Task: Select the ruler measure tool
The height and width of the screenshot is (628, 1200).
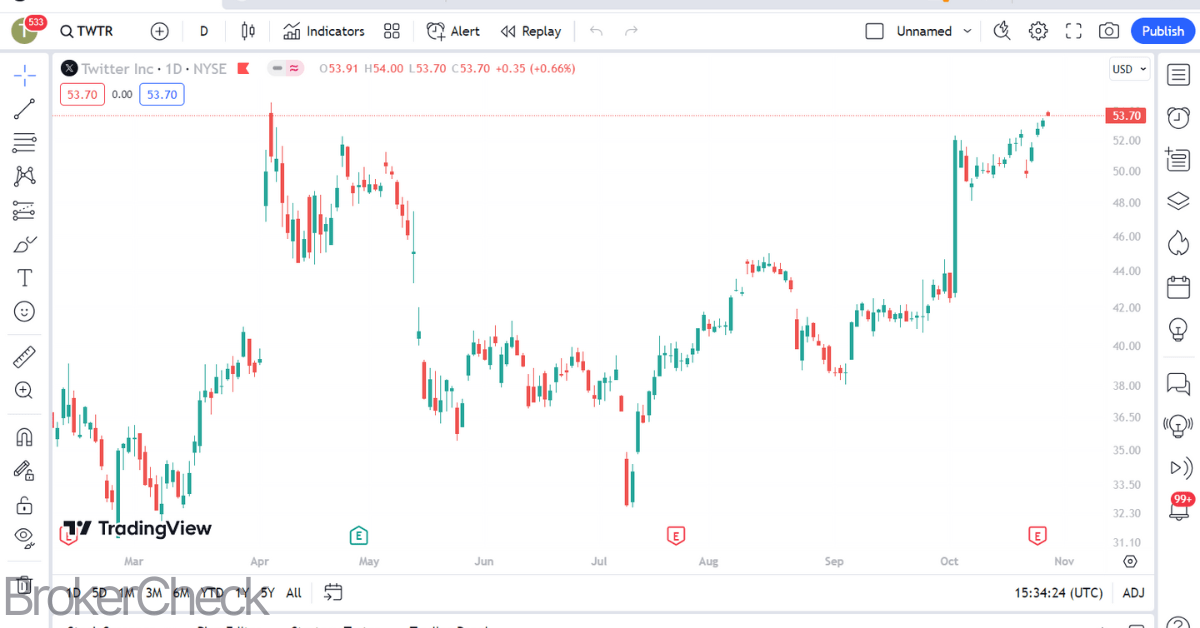Action: tap(25, 357)
